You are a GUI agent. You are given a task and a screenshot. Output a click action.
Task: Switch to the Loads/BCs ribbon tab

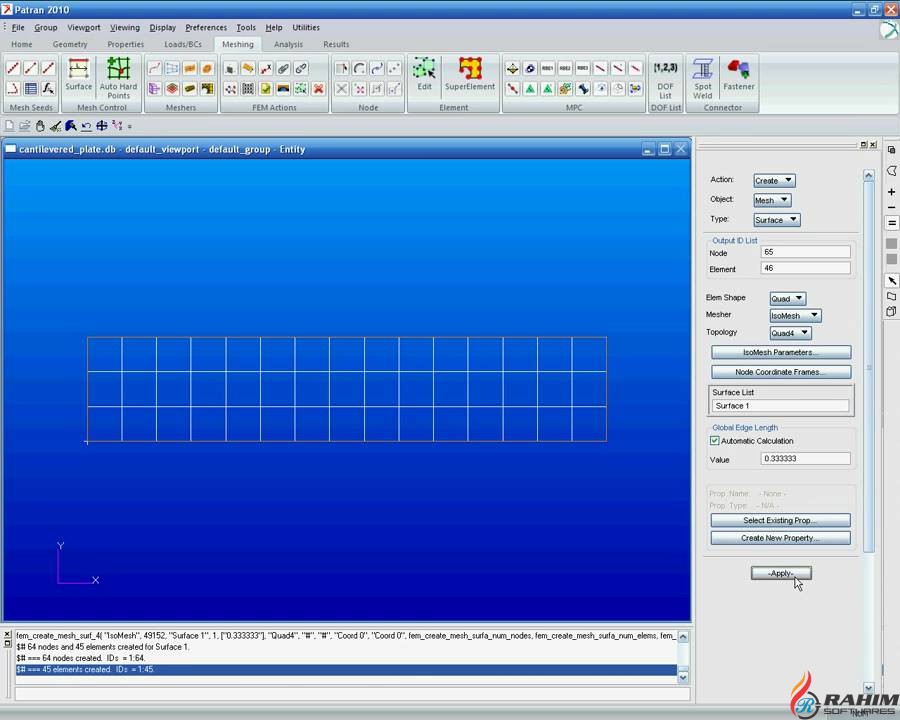point(181,44)
